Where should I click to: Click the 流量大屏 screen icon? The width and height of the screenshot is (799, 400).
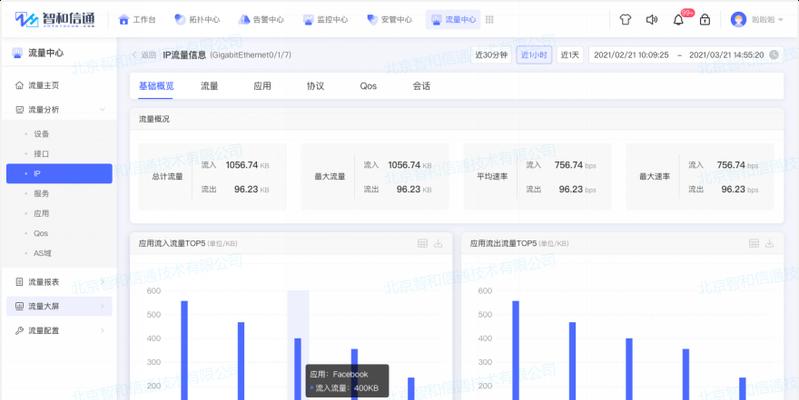19,306
